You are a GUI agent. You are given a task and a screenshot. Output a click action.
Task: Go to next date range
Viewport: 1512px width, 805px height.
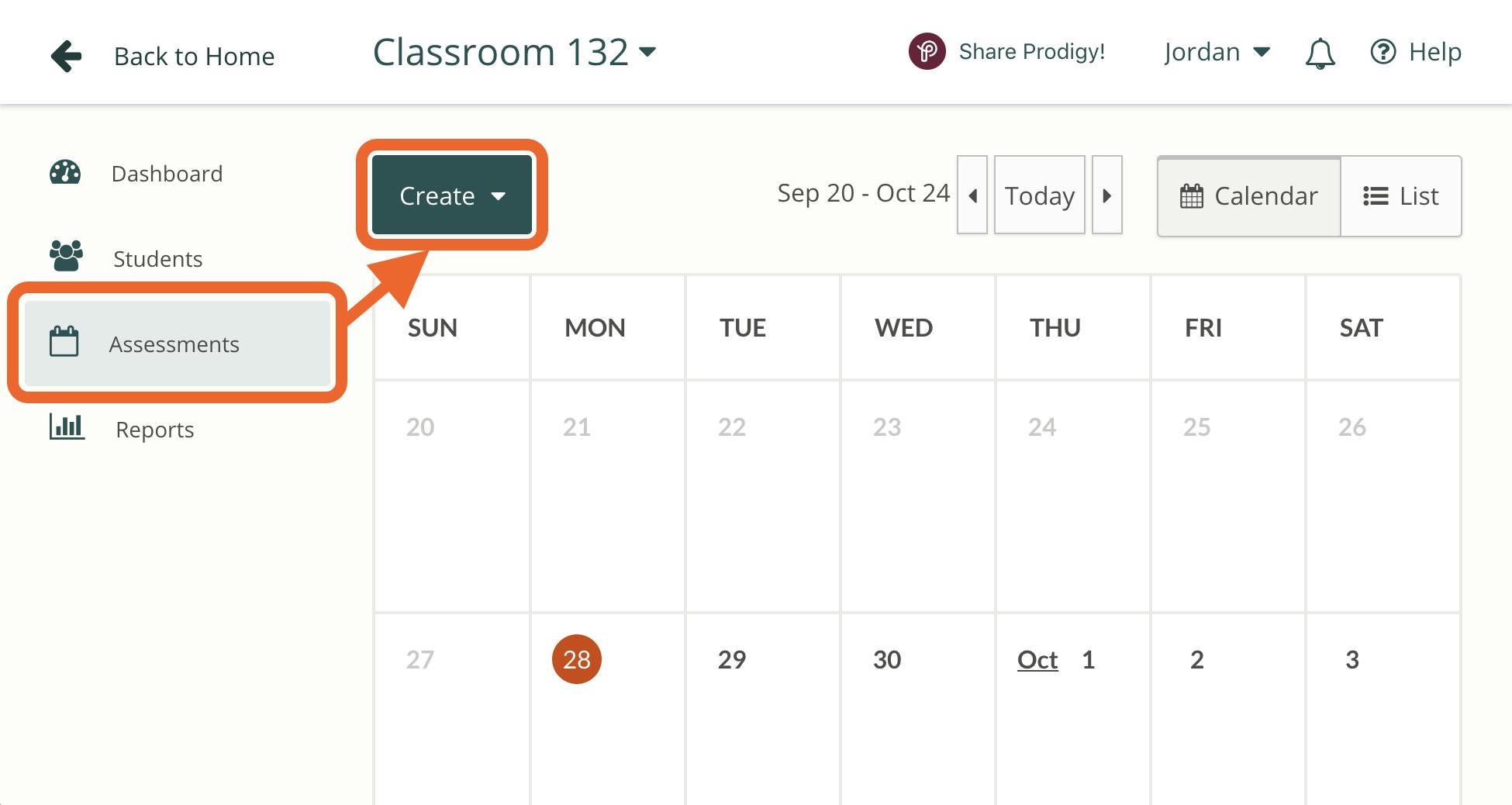pos(1106,195)
